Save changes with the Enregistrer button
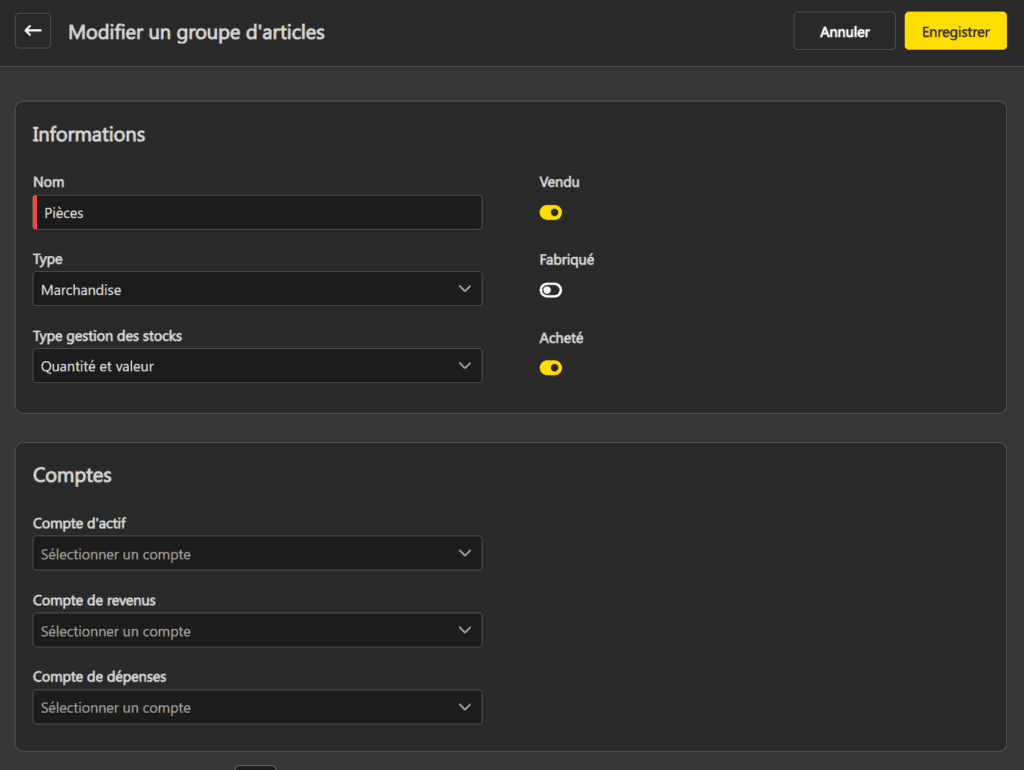Screen dimensions: 1024x770 point(955,31)
